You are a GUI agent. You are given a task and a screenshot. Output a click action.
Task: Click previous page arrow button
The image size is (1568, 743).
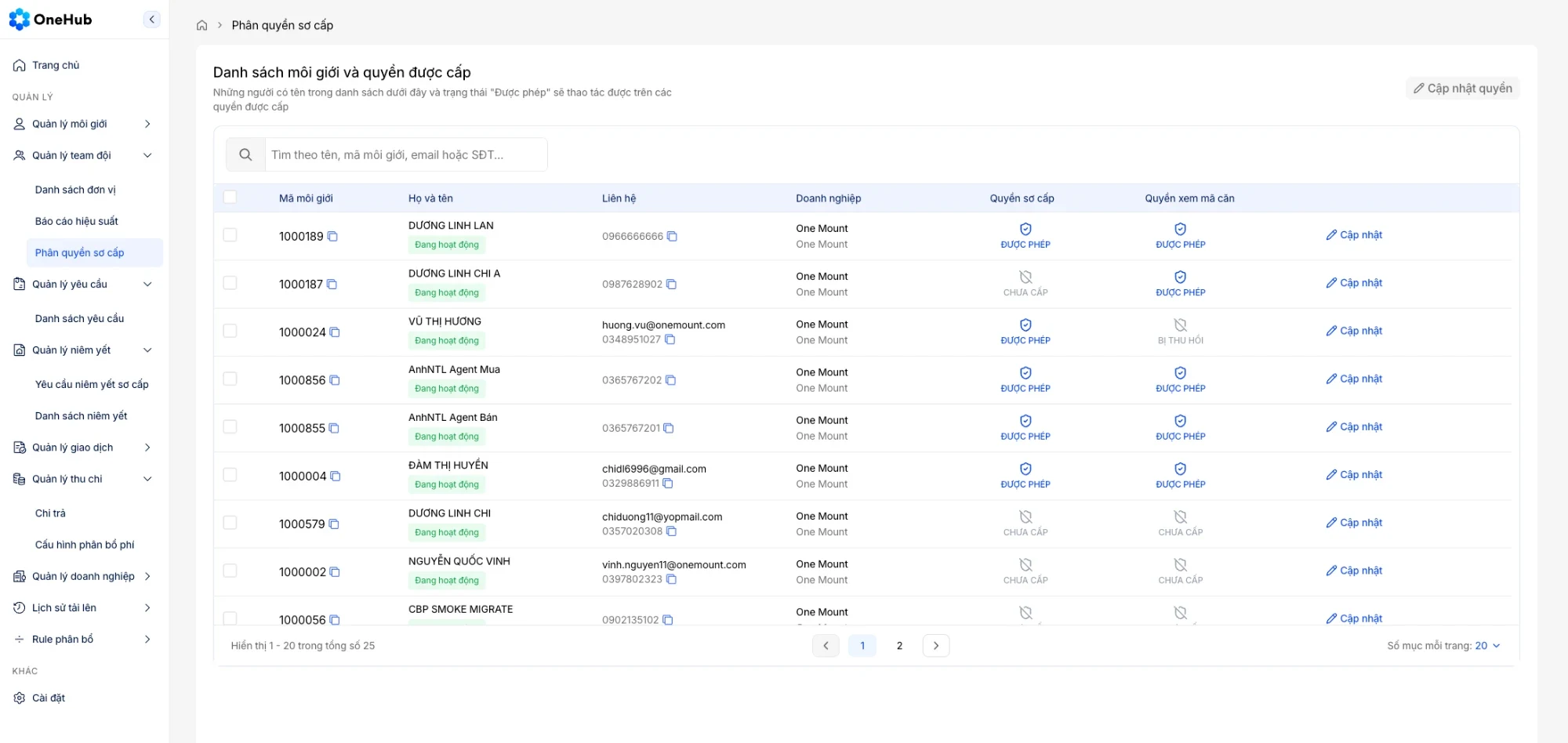click(826, 646)
